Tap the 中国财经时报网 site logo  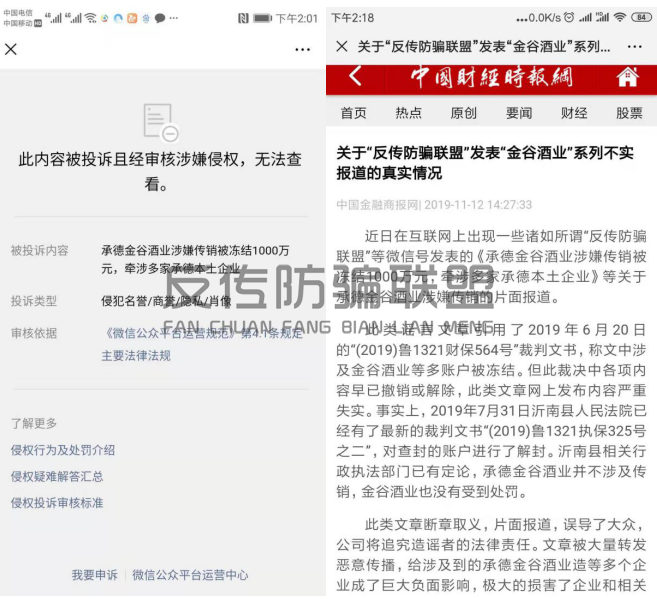(x=489, y=78)
